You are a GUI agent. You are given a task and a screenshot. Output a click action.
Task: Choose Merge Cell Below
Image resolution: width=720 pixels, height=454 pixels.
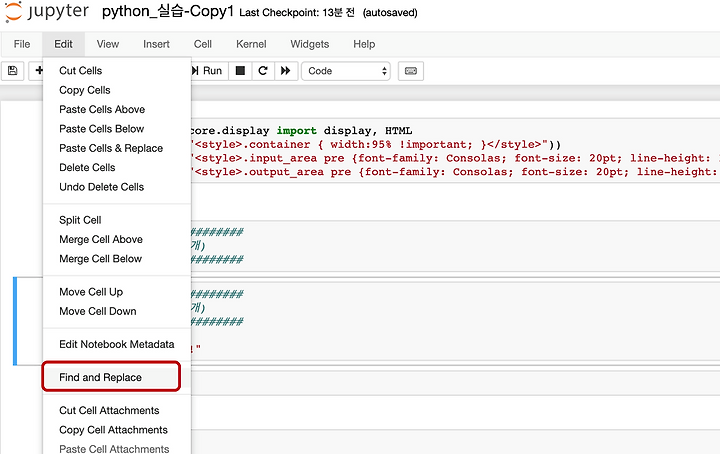pyautogui.click(x=117, y=258)
